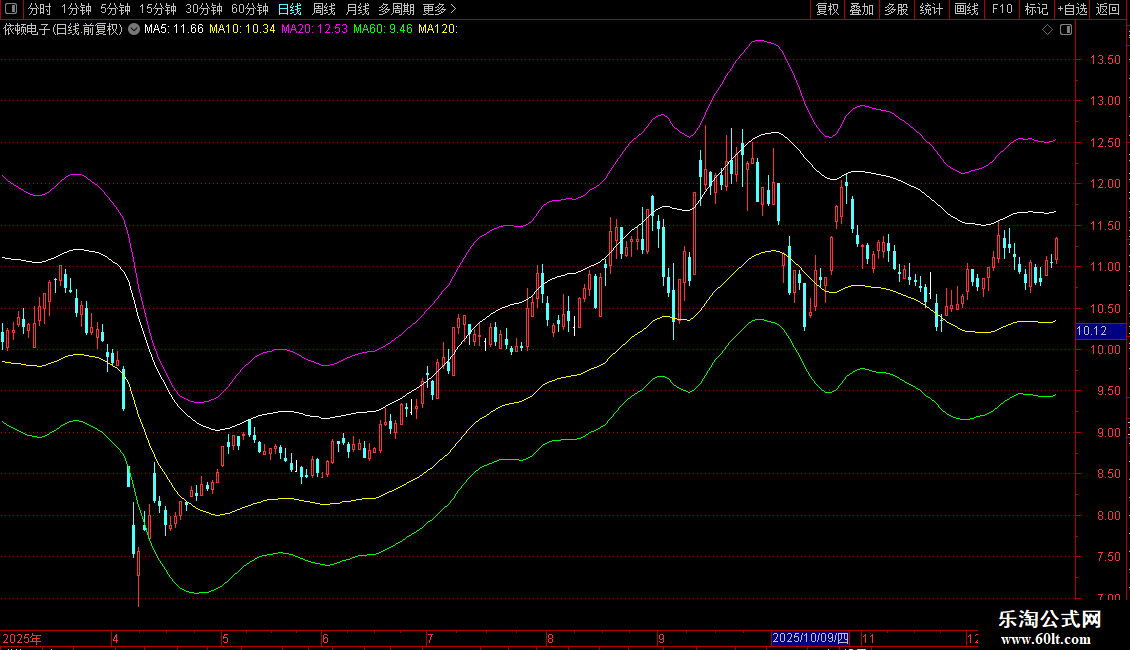This screenshot has height=650, width=1130.
Task: Open the 统计 statistics tool
Action: click(931, 9)
